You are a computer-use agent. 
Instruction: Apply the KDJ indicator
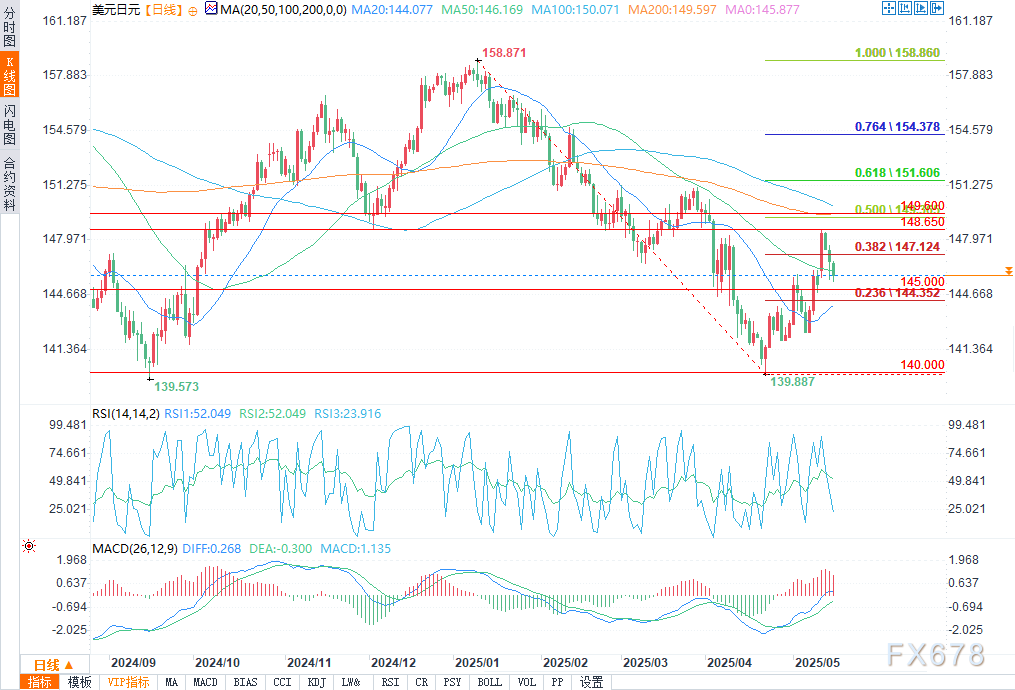coord(317,682)
